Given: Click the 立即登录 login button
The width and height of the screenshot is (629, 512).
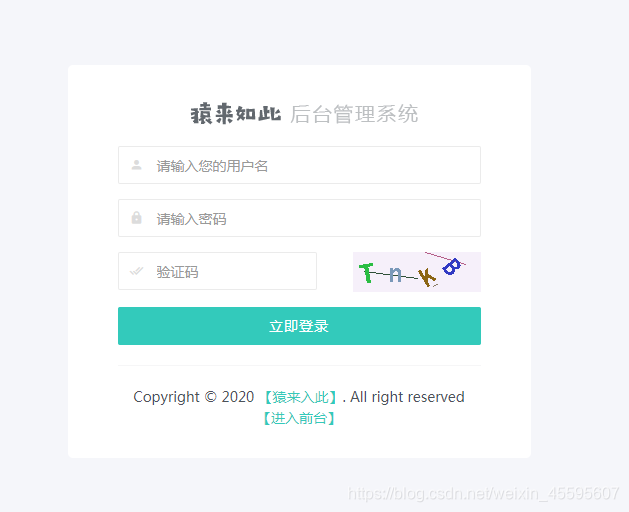Looking at the screenshot, I should click(299, 326).
